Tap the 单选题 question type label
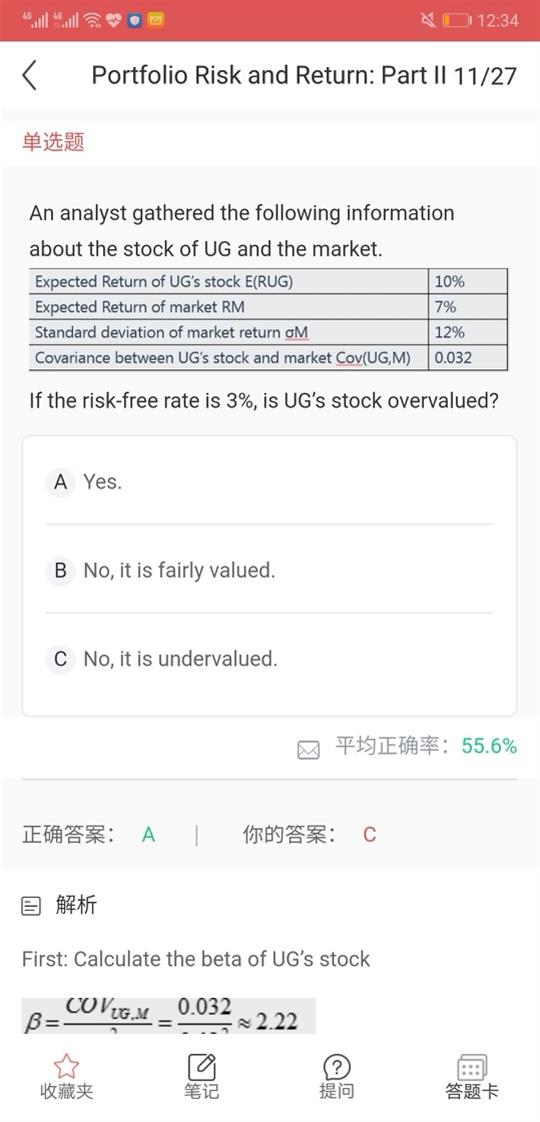540x1122 pixels. [53, 142]
